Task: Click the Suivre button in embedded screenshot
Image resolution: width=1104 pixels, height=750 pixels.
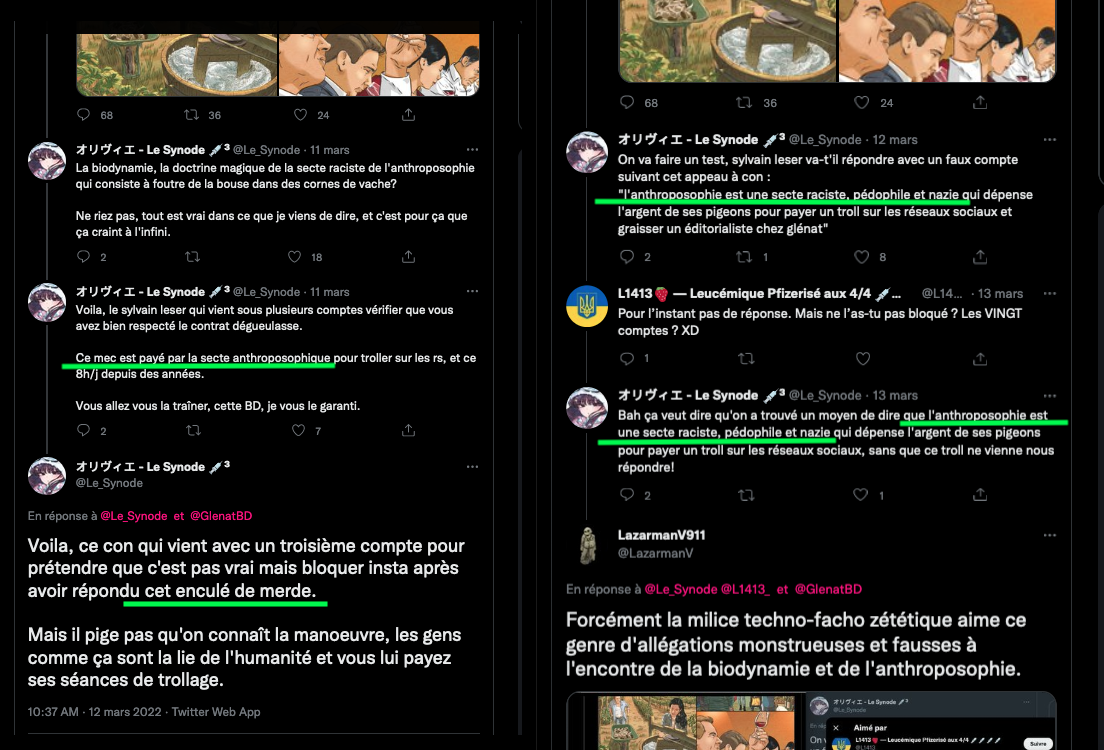Action: (x=1038, y=743)
